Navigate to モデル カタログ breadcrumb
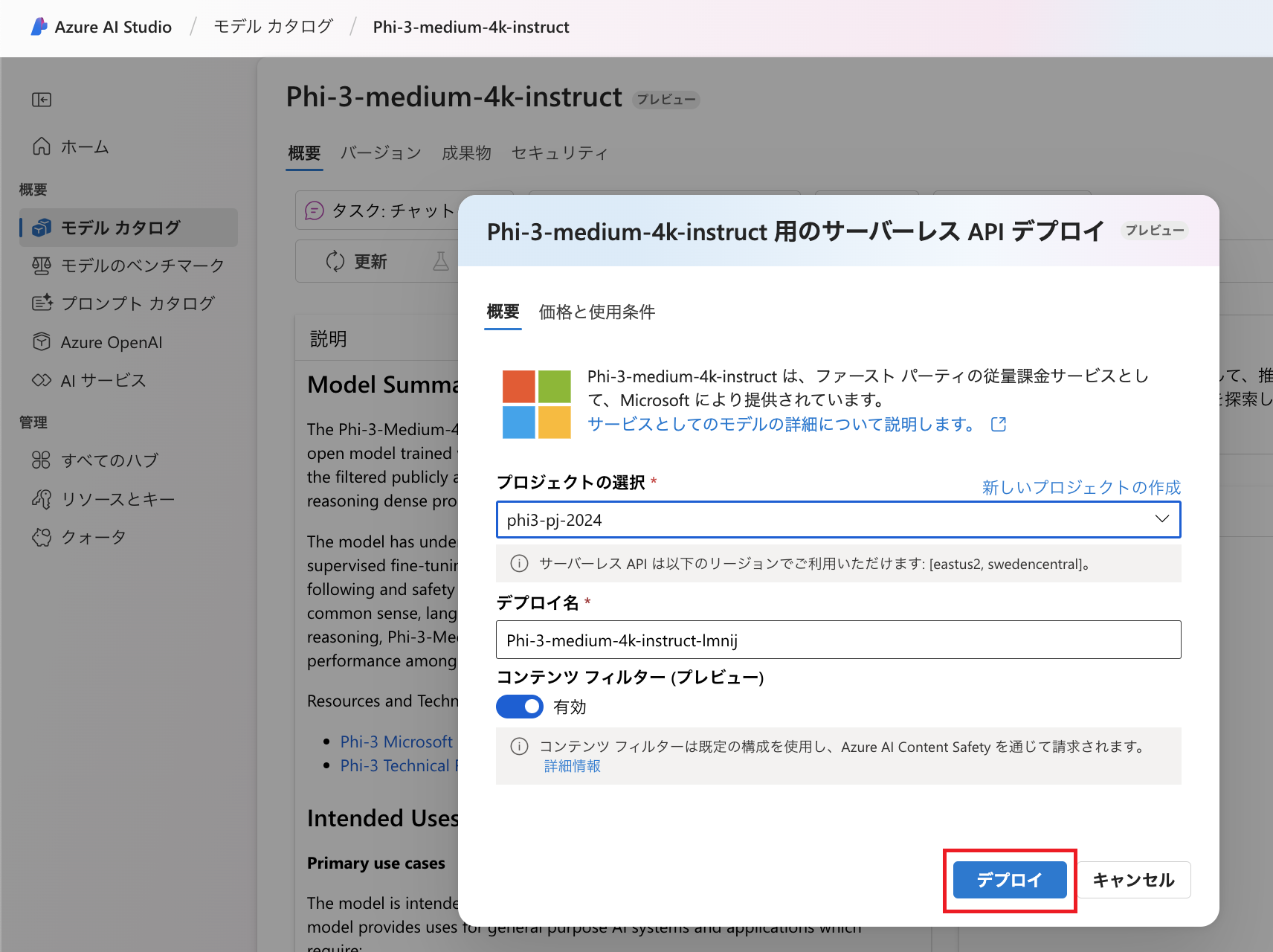Viewport: 1273px width, 952px height. tap(273, 27)
